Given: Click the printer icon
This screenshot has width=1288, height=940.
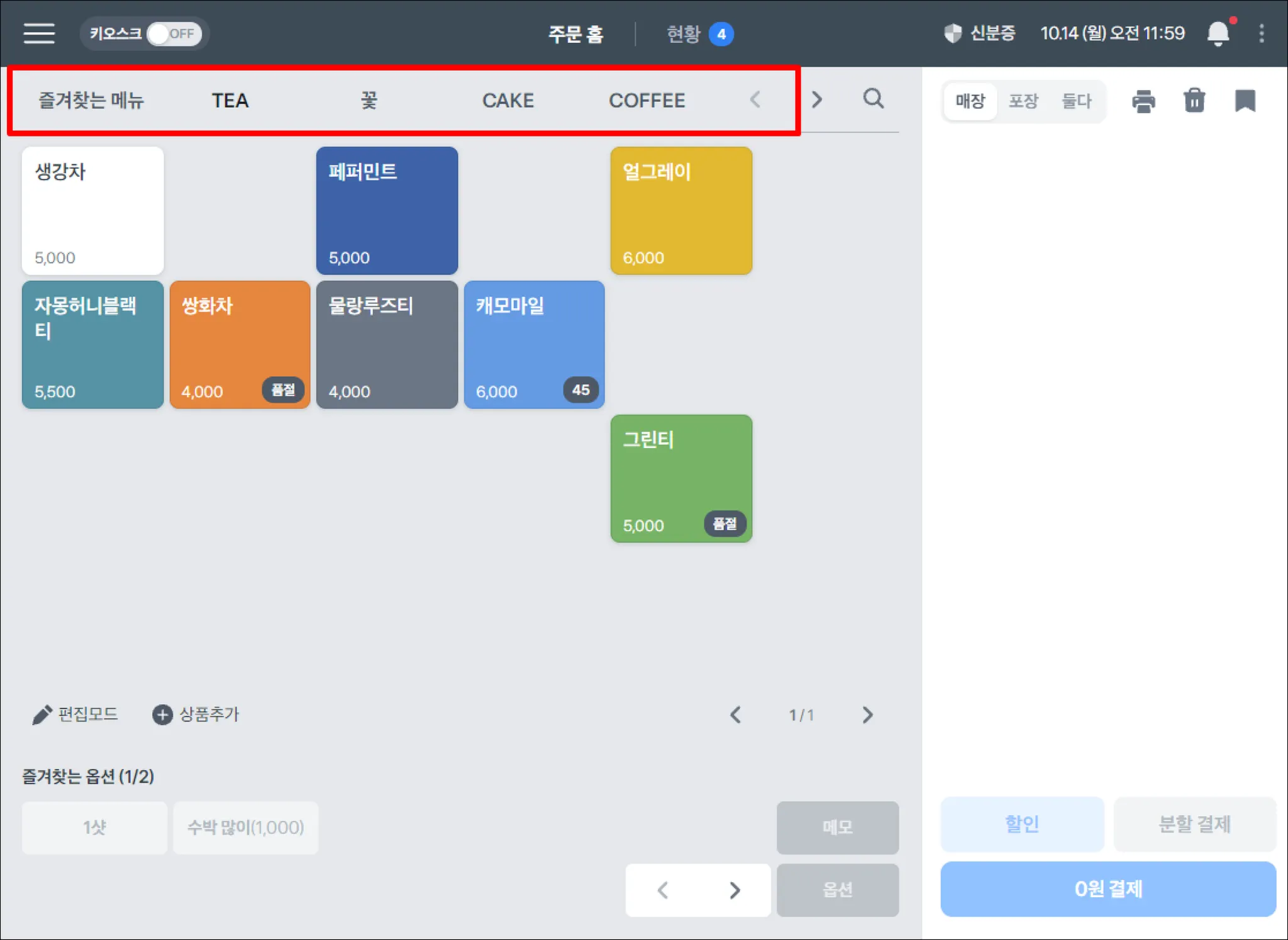Looking at the screenshot, I should click(1143, 101).
